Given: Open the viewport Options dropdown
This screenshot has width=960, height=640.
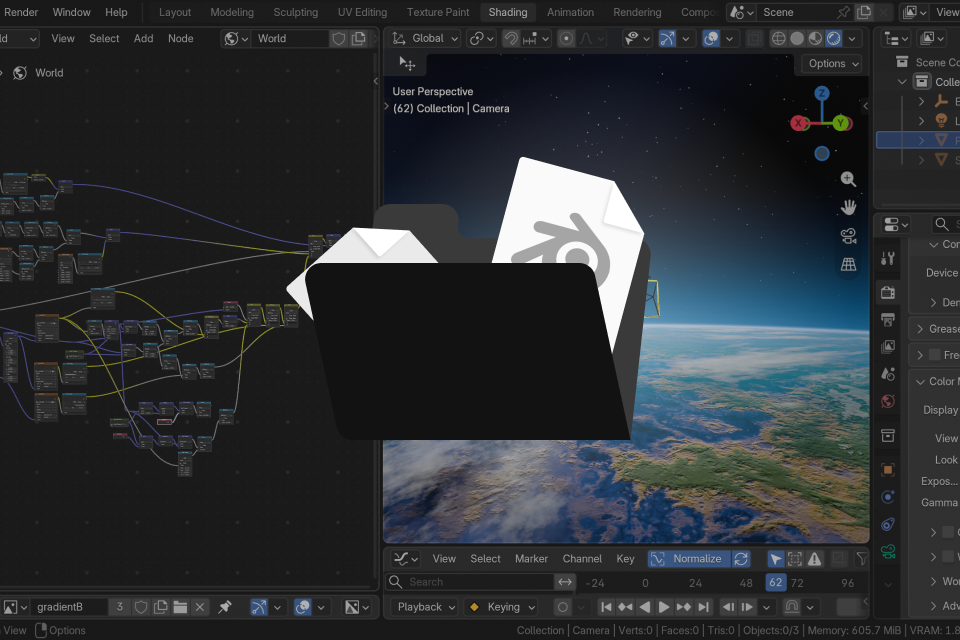Looking at the screenshot, I should 833,64.
